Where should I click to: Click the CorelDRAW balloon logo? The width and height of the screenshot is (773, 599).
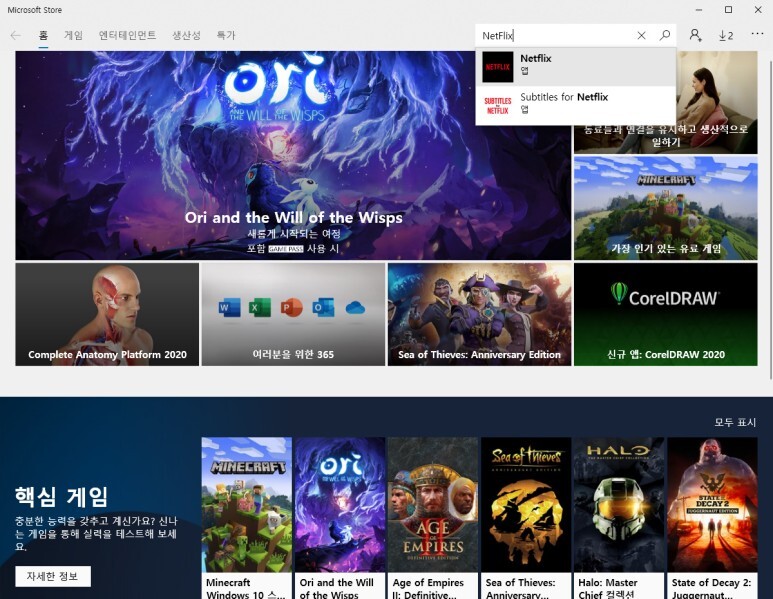click(x=619, y=294)
